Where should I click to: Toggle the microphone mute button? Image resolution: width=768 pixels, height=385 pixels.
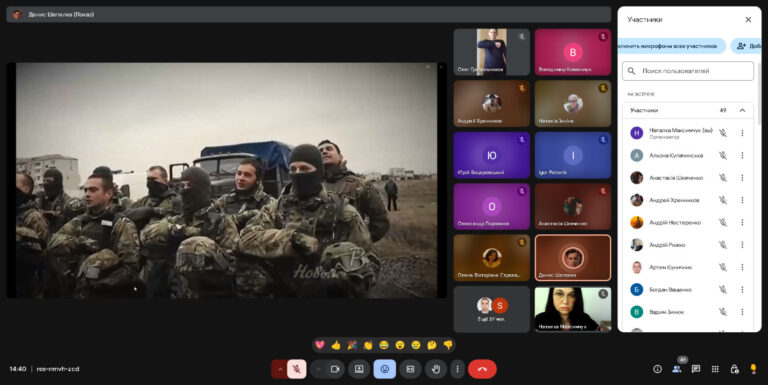point(296,369)
